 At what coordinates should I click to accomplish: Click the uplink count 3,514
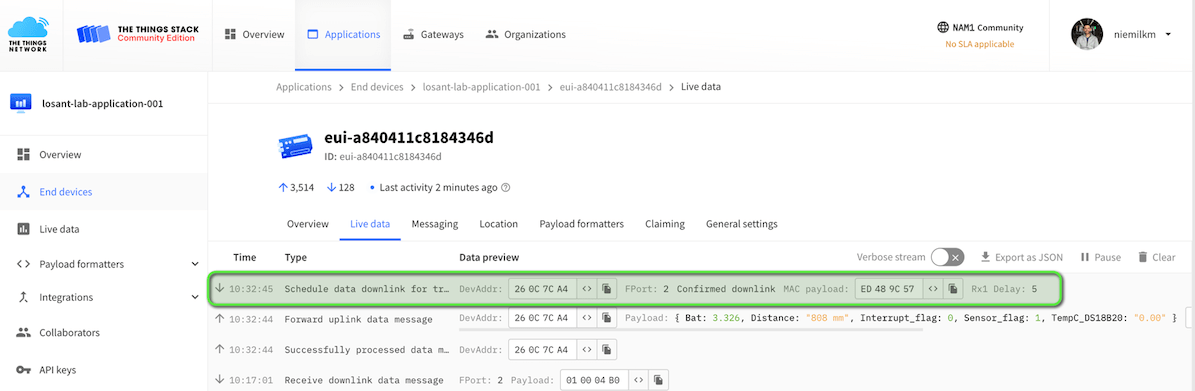click(x=296, y=187)
